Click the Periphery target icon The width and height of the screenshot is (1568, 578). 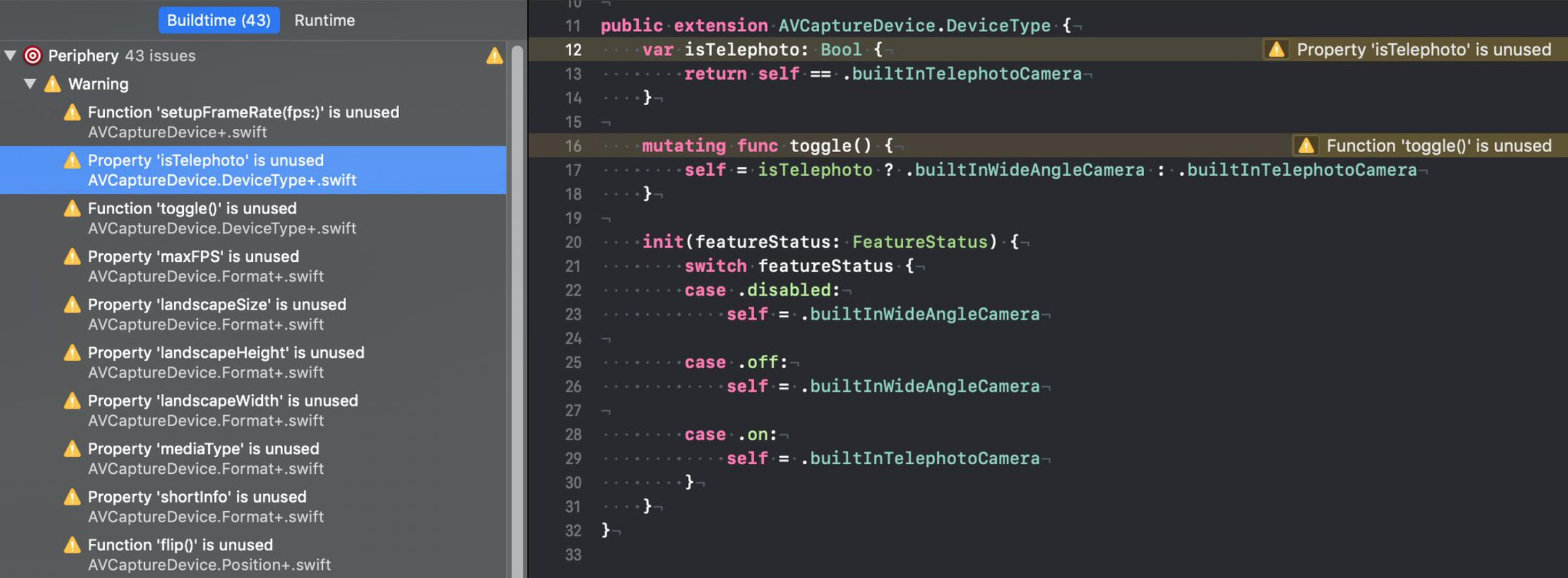pos(32,56)
